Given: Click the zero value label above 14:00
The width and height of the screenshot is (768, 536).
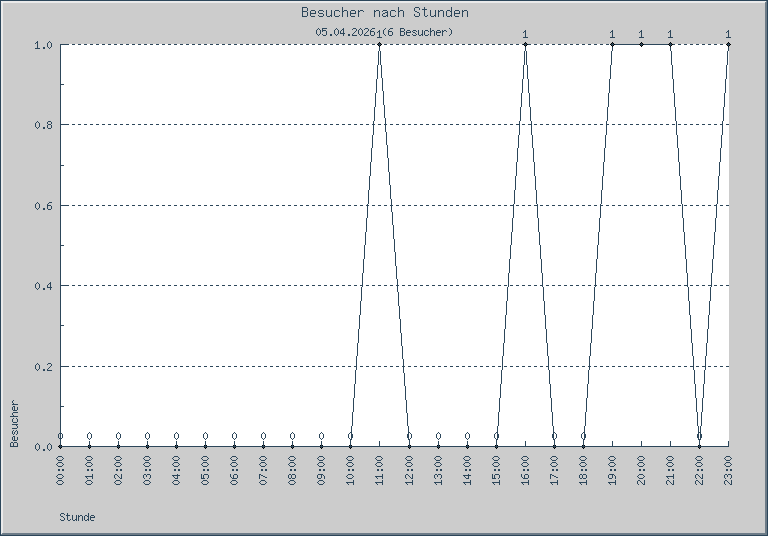Looking at the screenshot, I should coord(467,436).
